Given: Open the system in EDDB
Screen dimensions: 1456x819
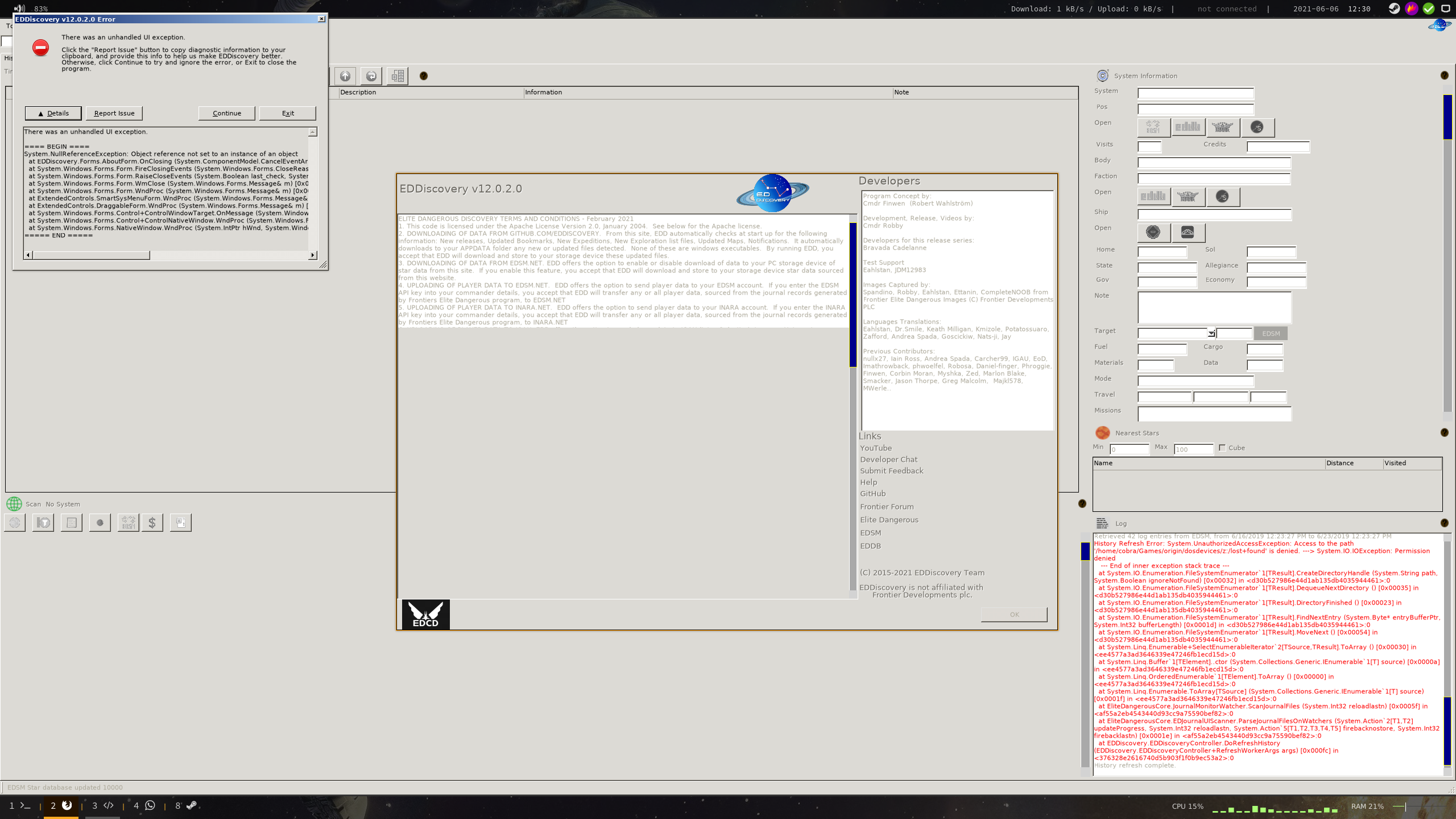Looking at the screenshot, I should click(1189, 127).
